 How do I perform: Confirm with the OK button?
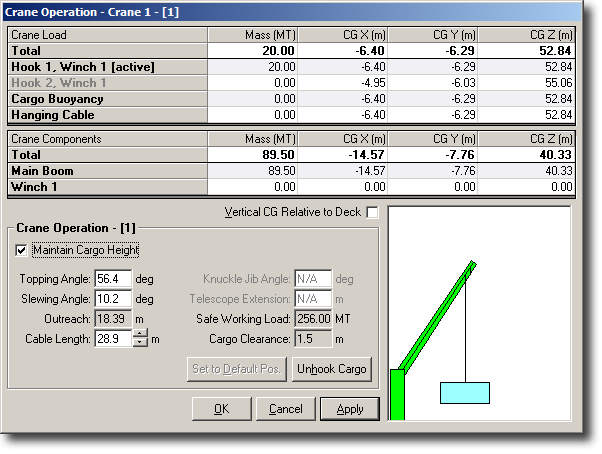pyautogui.click(x=222, y=409)
